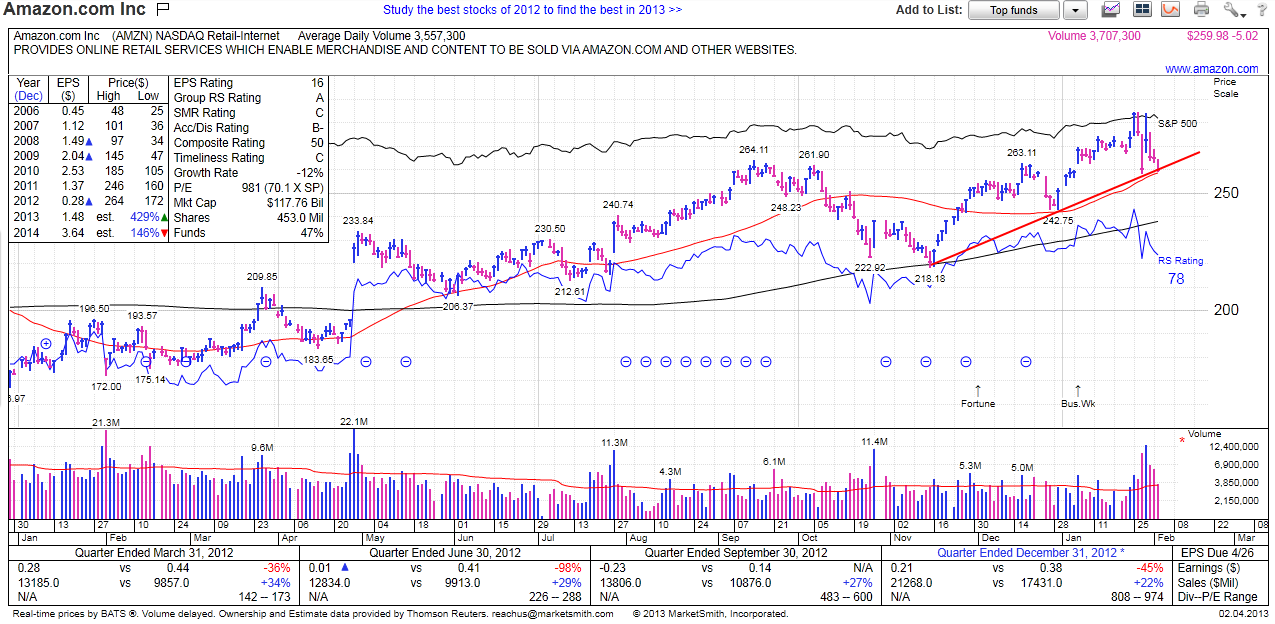
Task: Open help with the question mark icon
Action: pyautogui.click(x=1261, y=10)
